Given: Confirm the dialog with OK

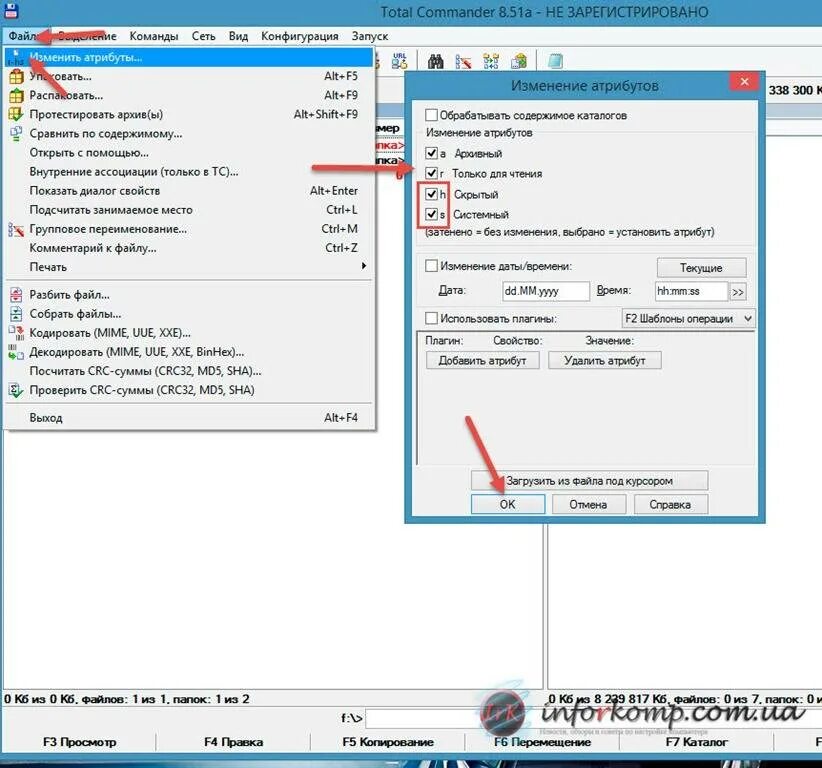Looking at the screenshot, I should tap(507, 504).
